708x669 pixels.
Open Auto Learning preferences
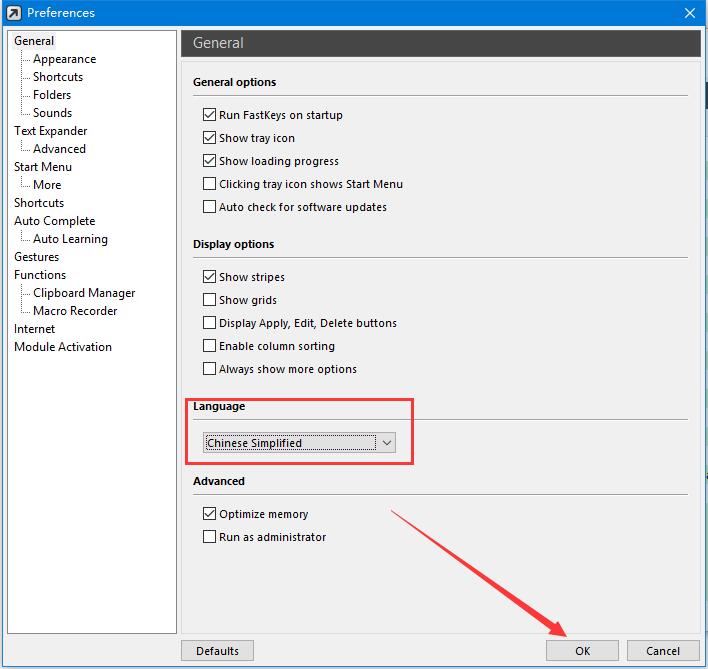(x=70, y=239)
